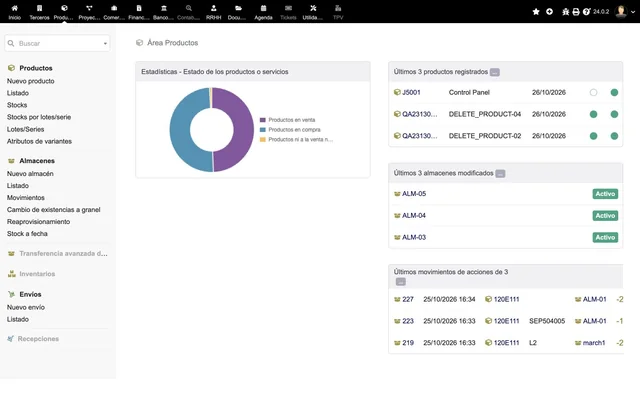
Task: Open the ALM-04 warehouse link
Action: [414, 216]
